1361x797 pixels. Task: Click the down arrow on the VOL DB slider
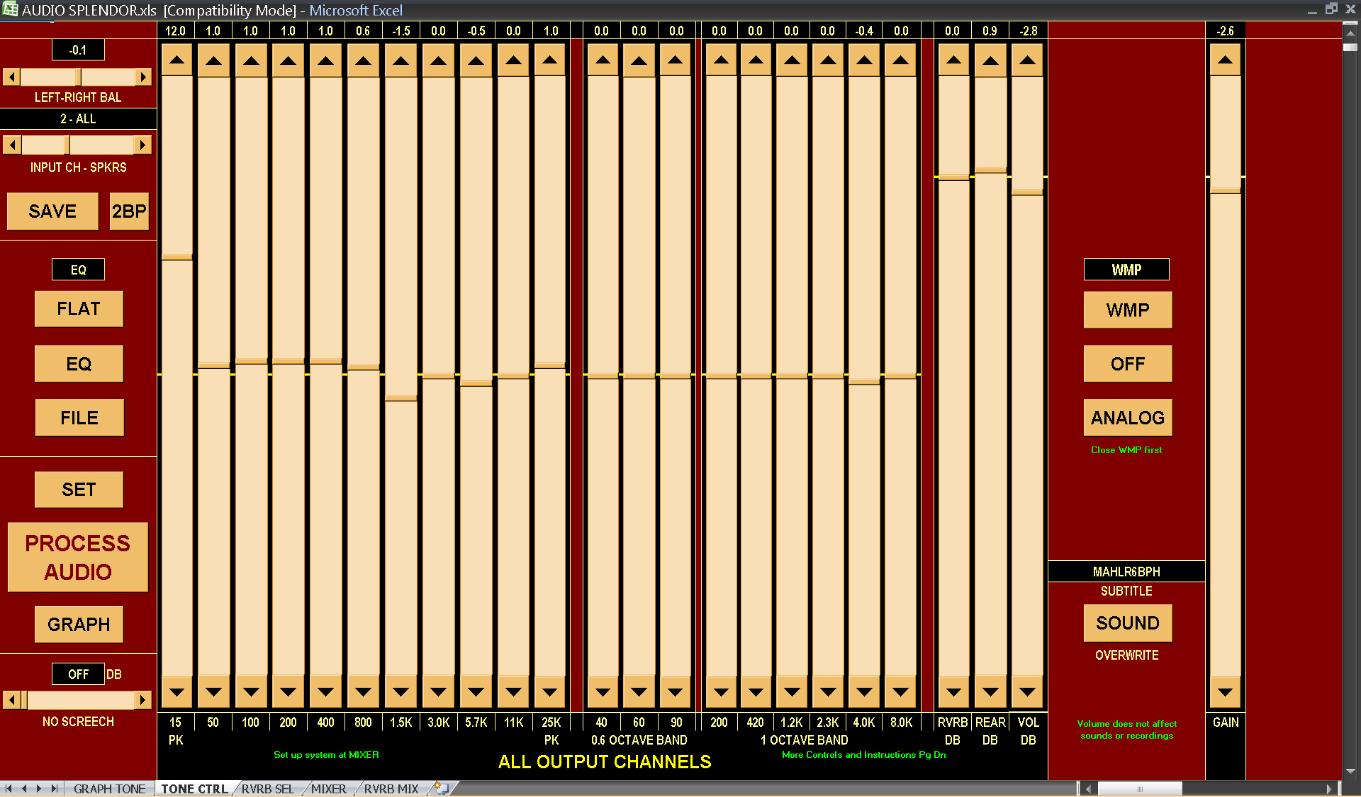[x=1027, y=691]
